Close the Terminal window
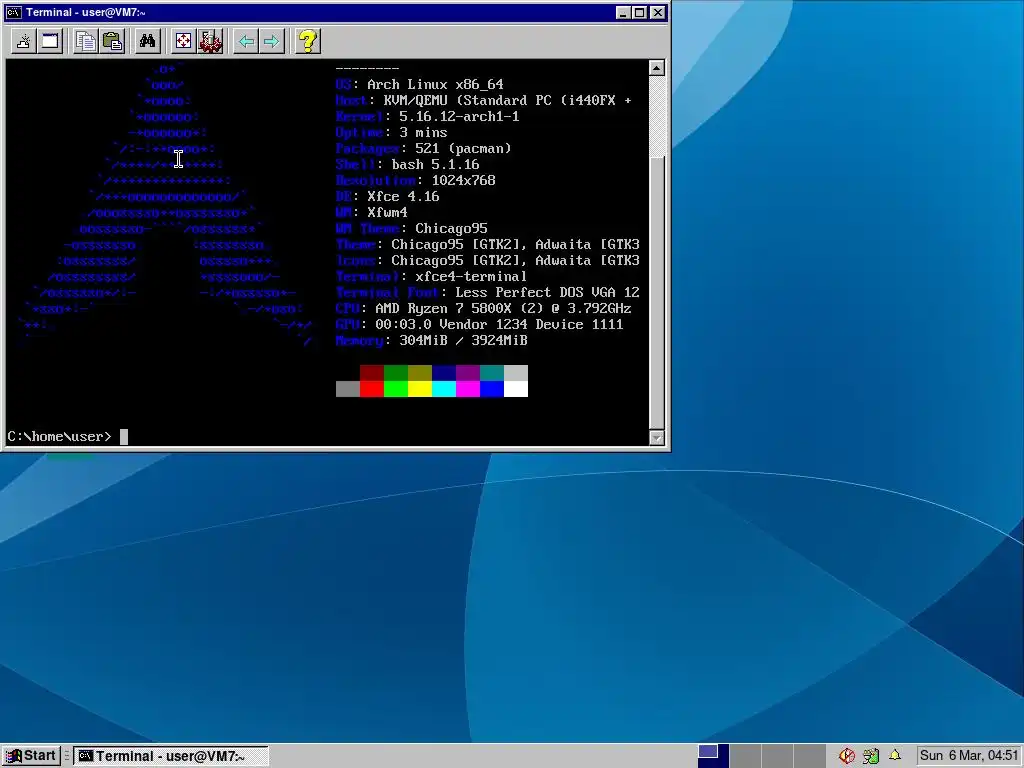Image resolution: width=1024 pixels, height=768 pixels. [658, 12]
